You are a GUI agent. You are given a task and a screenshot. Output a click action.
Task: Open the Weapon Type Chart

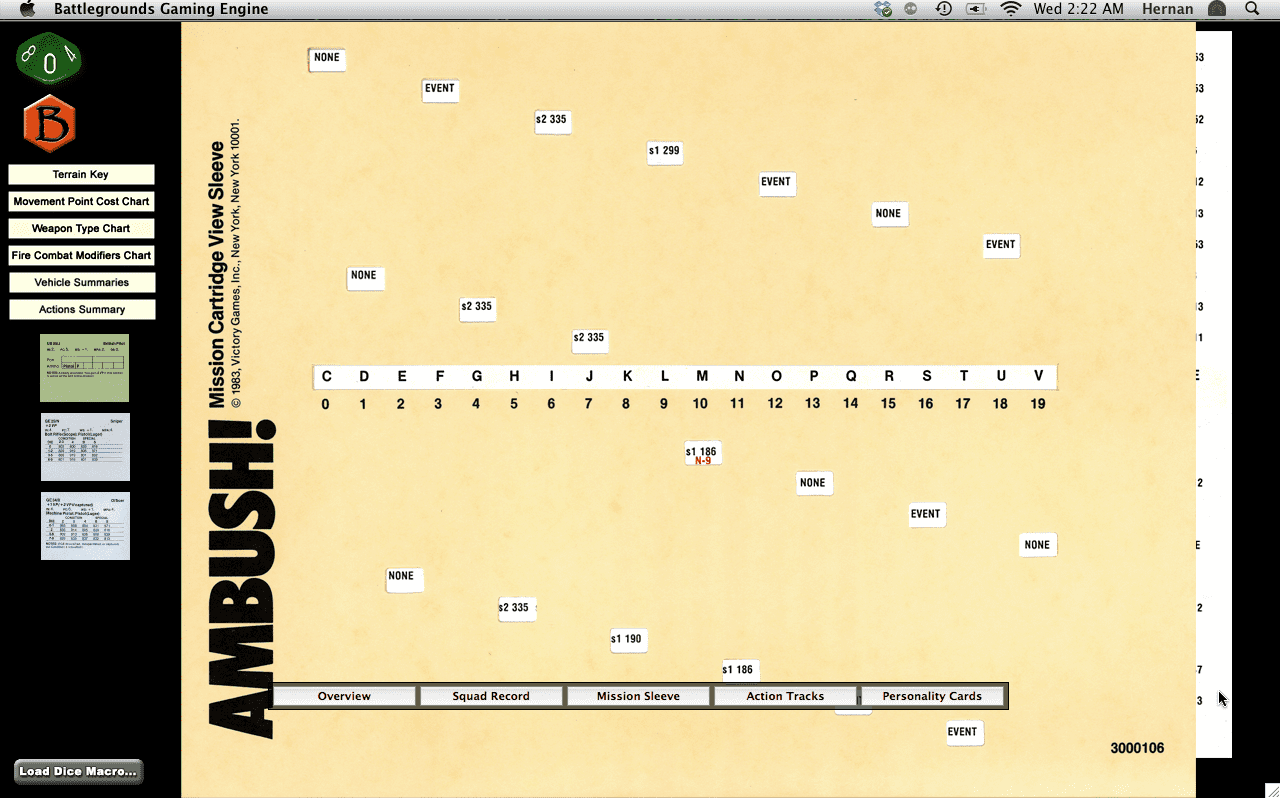click(x=81, y=229)
